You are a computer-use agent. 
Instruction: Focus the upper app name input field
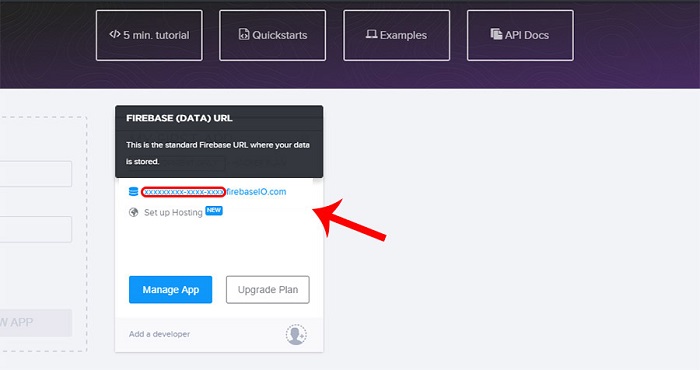pyautogui.click(x=36, y=174)
